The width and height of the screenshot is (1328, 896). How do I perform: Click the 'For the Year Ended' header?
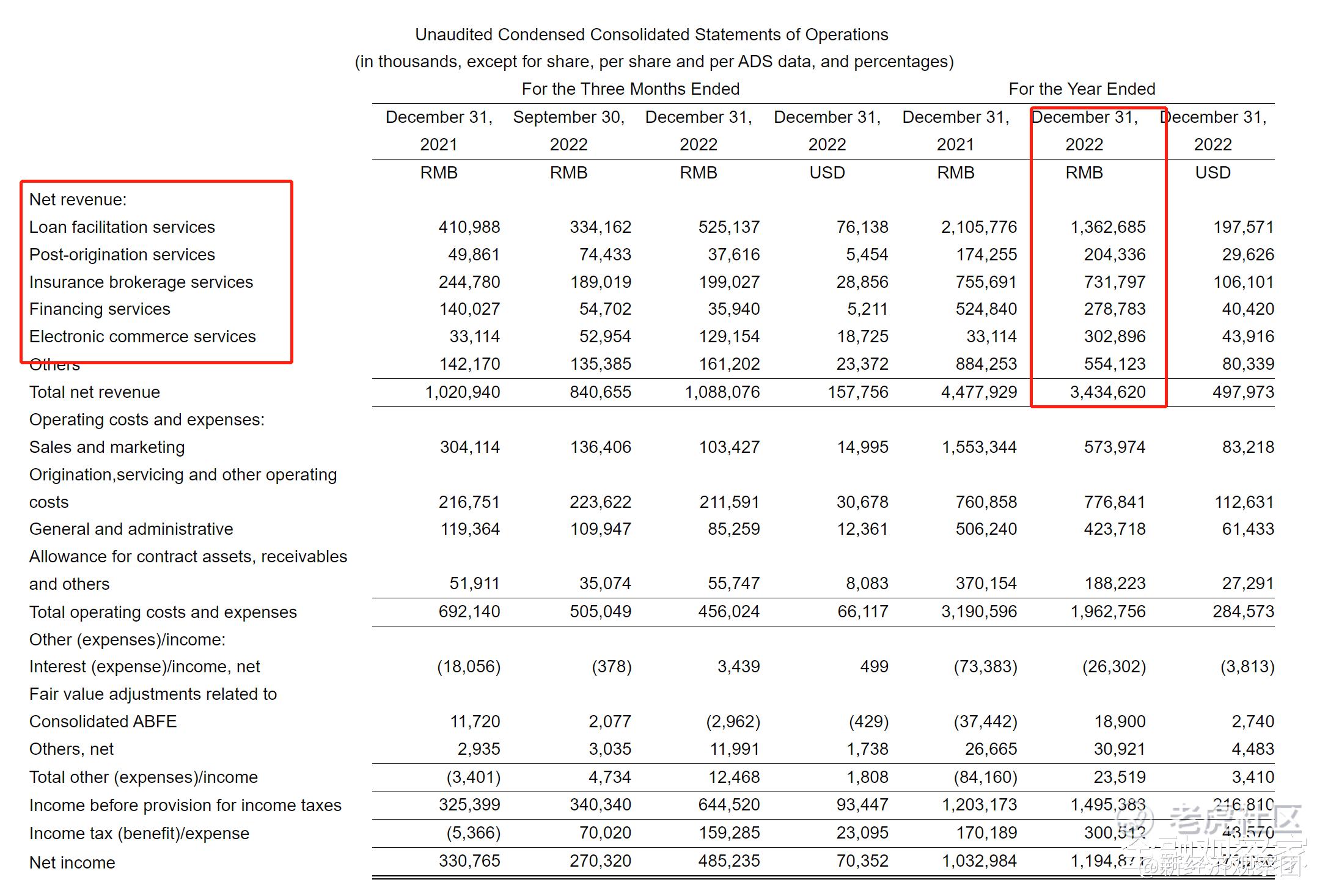pos(1081,89)
